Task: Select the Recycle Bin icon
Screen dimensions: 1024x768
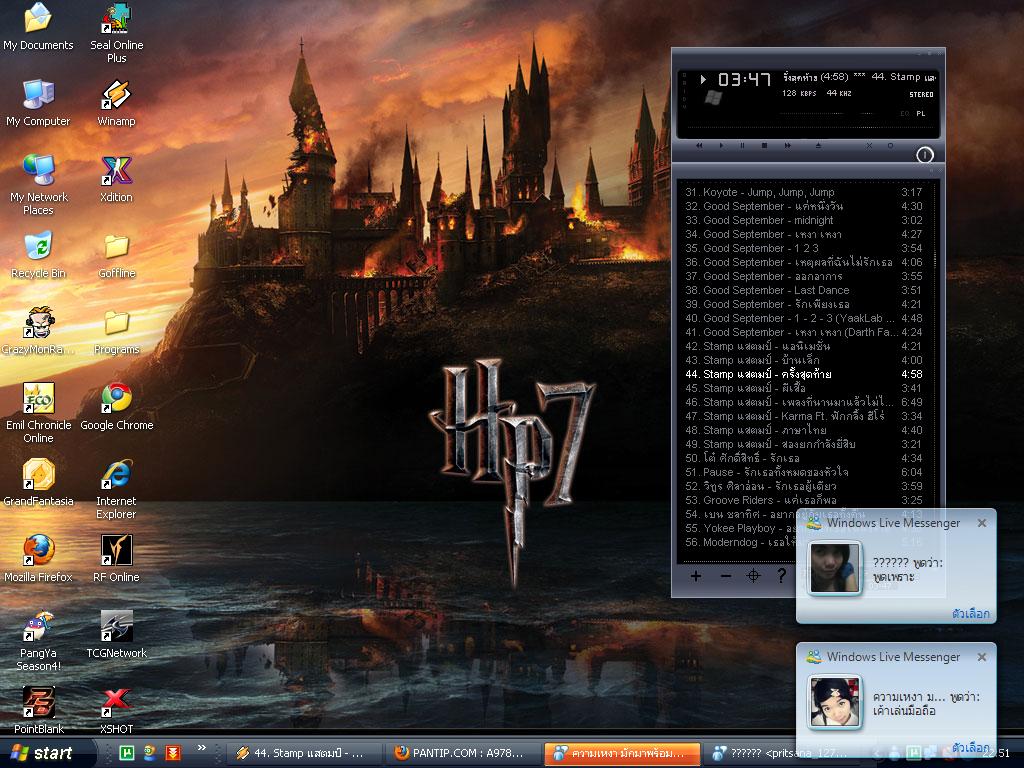Action: tap(38, 255)
